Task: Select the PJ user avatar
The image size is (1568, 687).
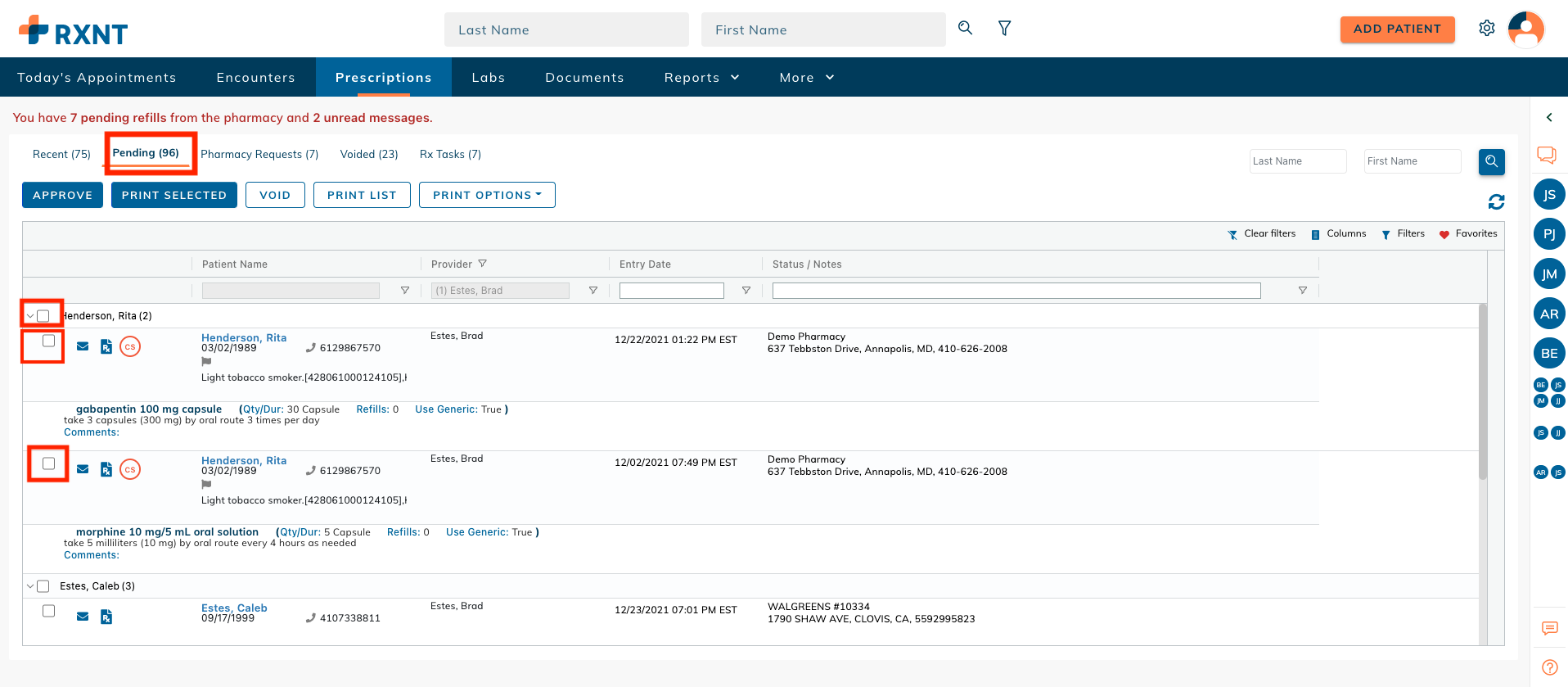Action: point(1549,234)
